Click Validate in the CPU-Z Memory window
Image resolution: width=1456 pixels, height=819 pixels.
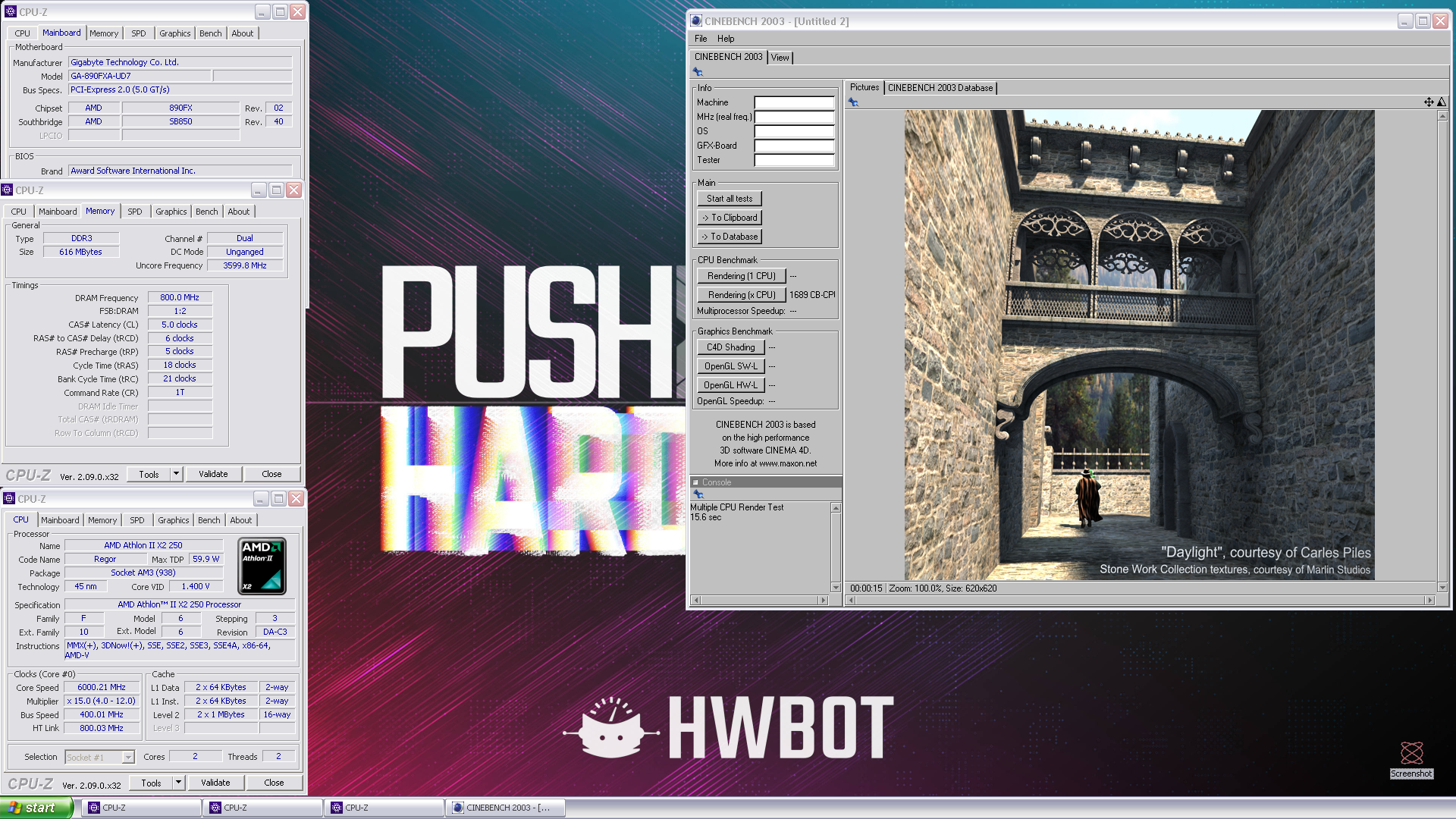(213, 474)
